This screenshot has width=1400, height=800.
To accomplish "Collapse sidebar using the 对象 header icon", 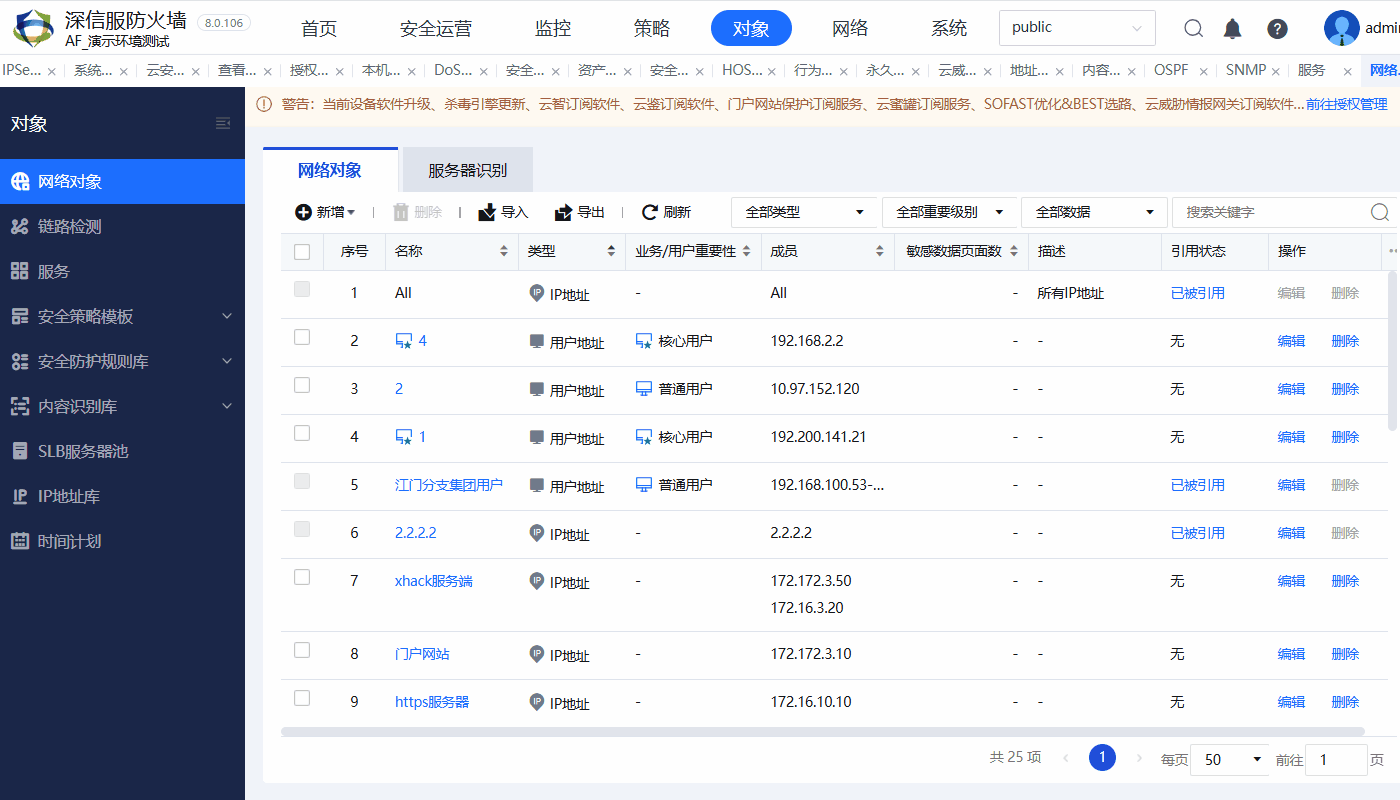I will (x=223, y=123).
